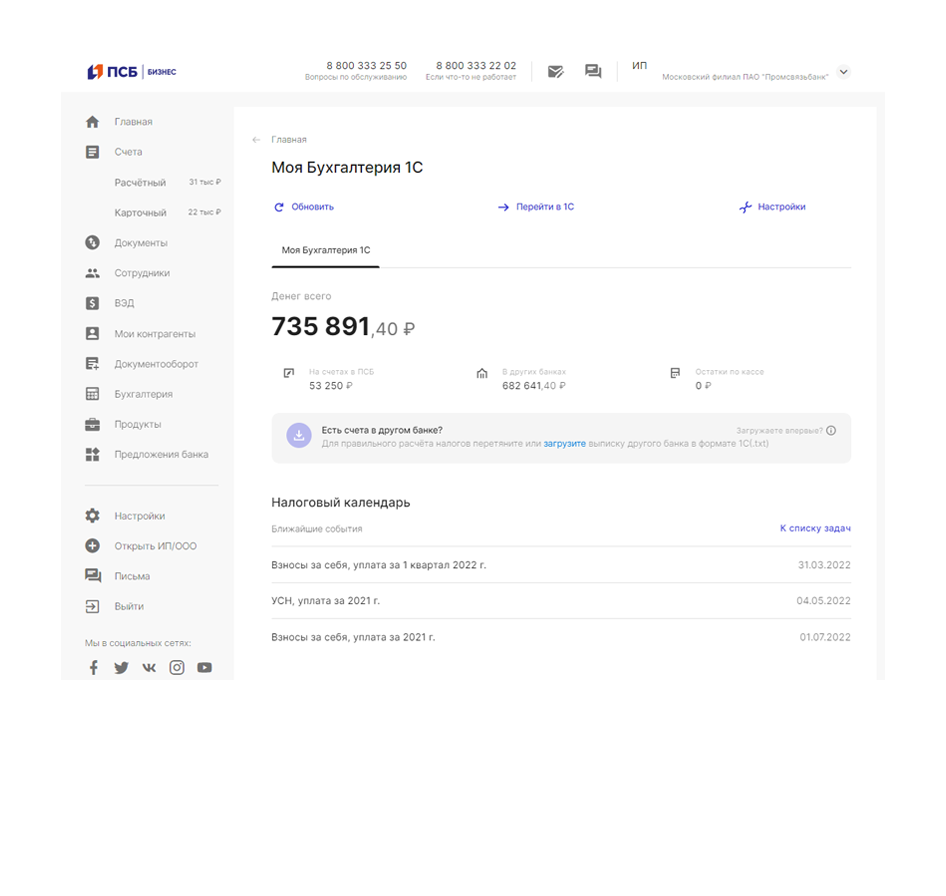
Task: Open Бухгалтерия in the sidebar menu
Action: (143, 394)
